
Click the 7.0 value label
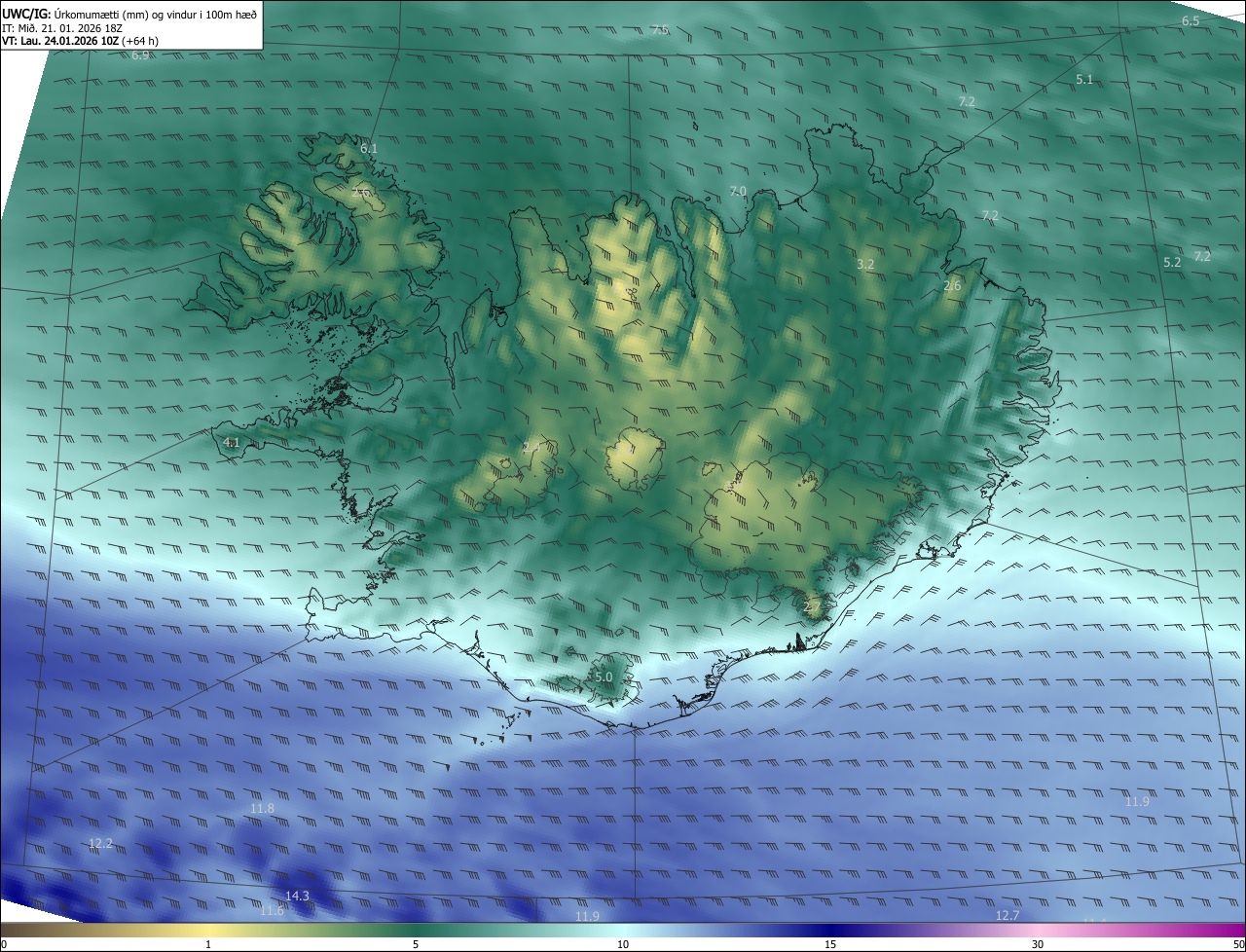[738, 191]
